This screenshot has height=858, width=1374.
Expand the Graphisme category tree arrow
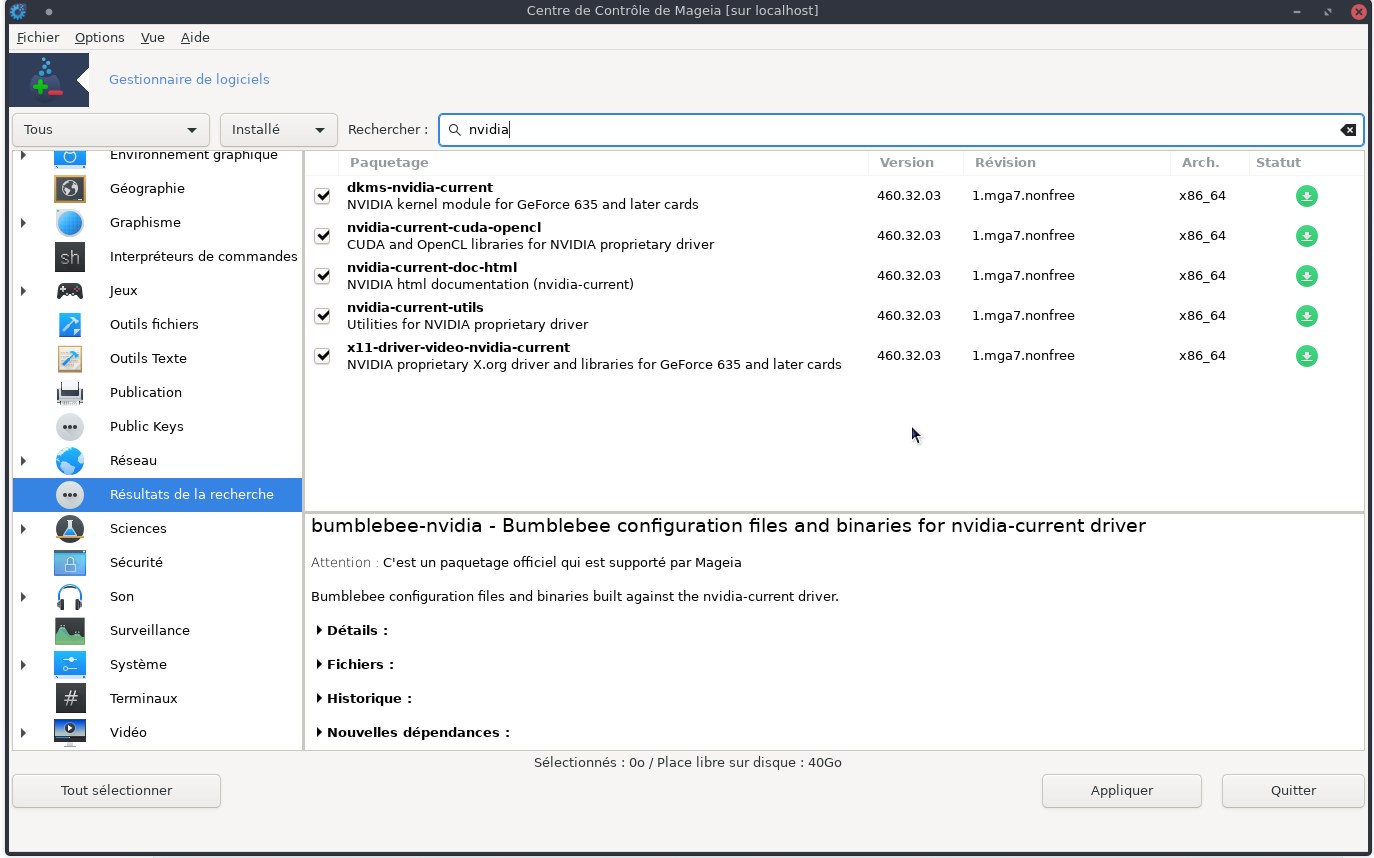23,222
